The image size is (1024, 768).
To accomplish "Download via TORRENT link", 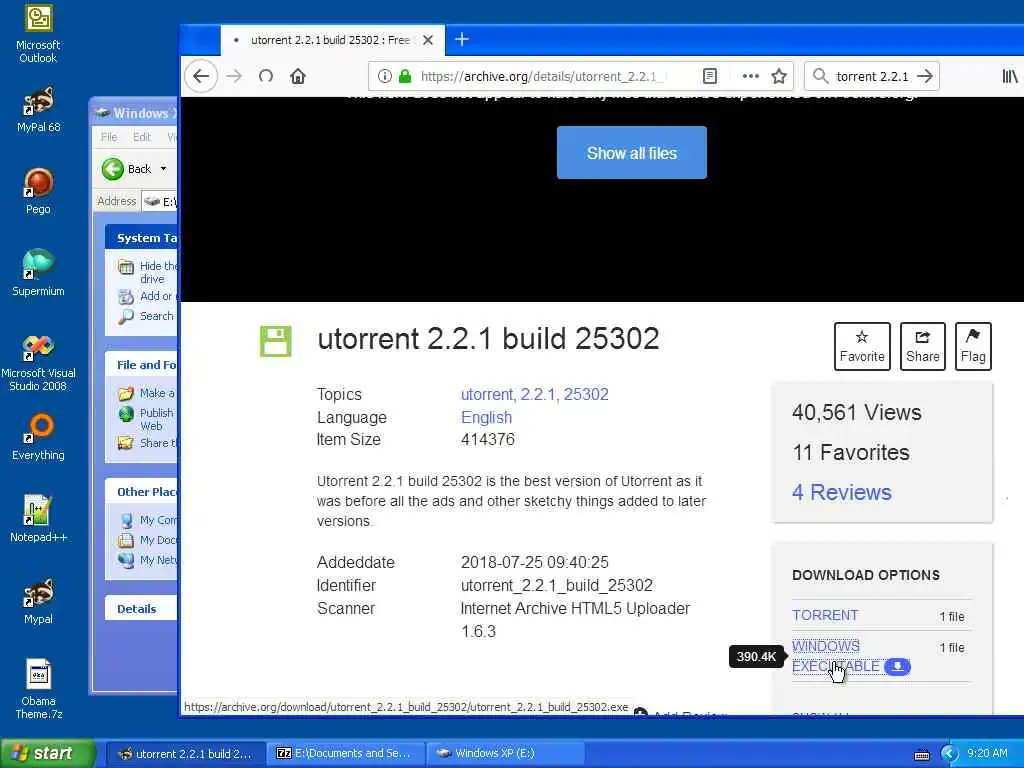I will click(x=825, y=615).
